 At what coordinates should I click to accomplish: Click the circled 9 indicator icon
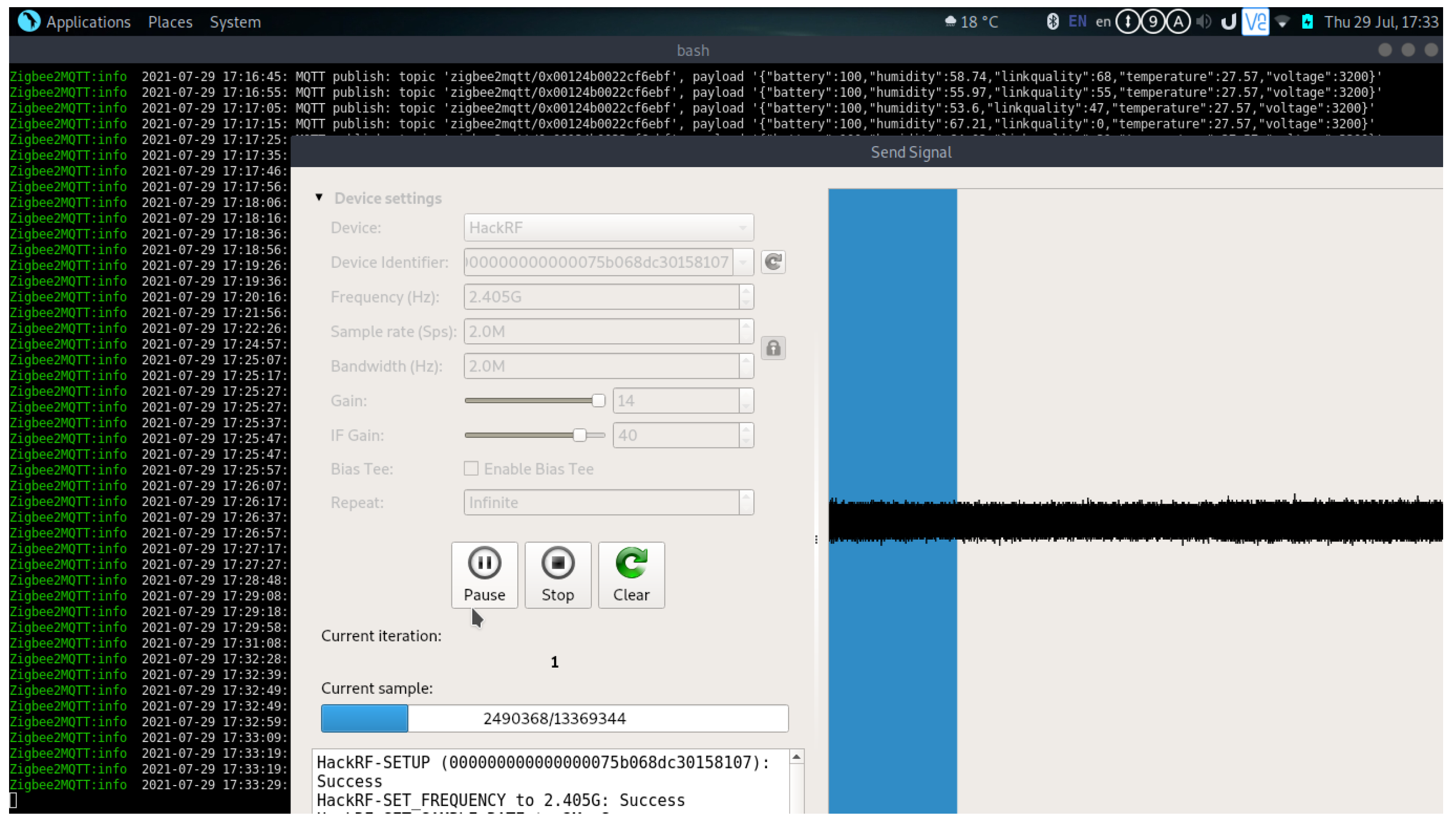click(x=1153, y=21)
